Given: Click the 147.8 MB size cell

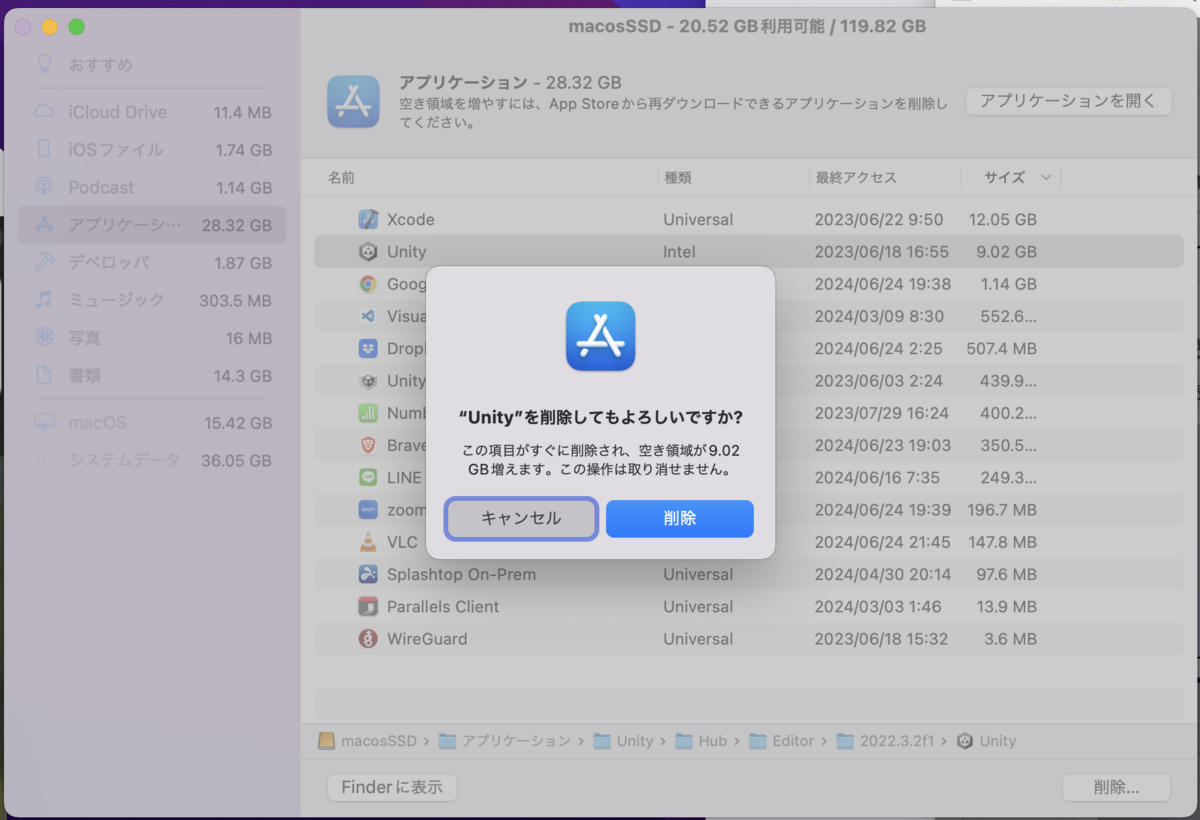Looking at the screenshot, I should tap(1002, 542).
